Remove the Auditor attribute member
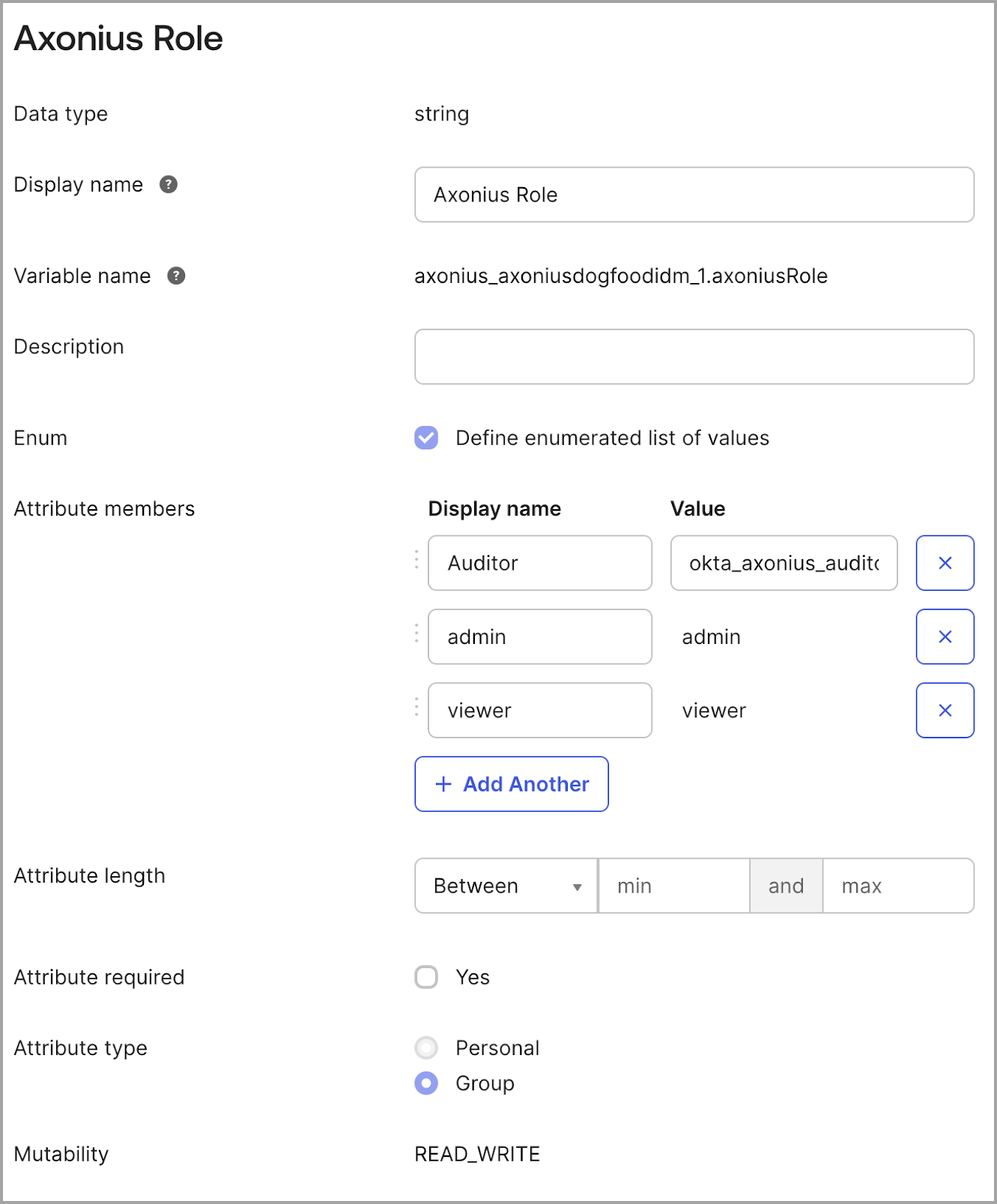 945,563
